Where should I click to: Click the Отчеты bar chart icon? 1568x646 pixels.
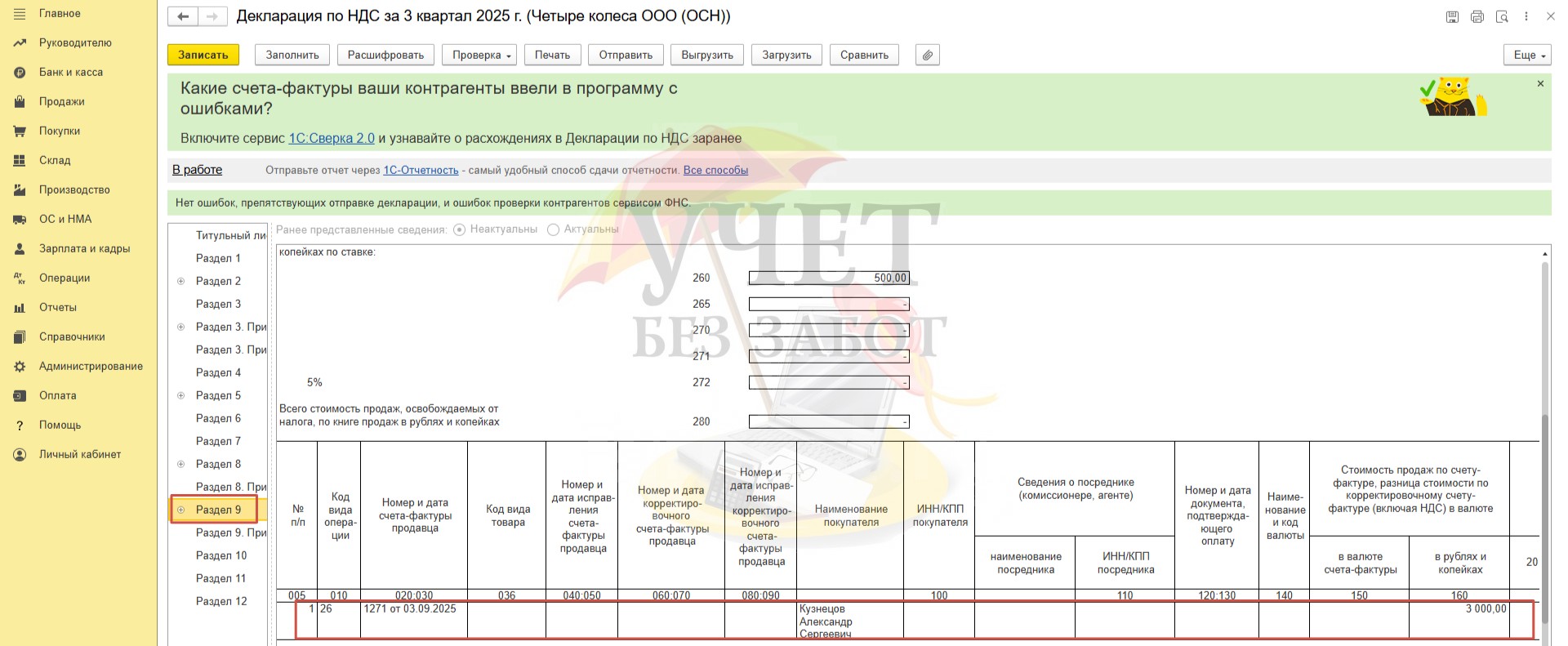tap(20, 308)
